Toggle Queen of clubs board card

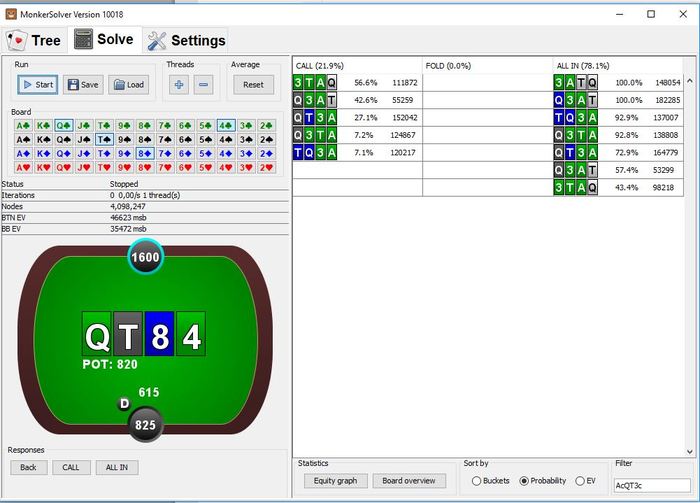[64, 125]
